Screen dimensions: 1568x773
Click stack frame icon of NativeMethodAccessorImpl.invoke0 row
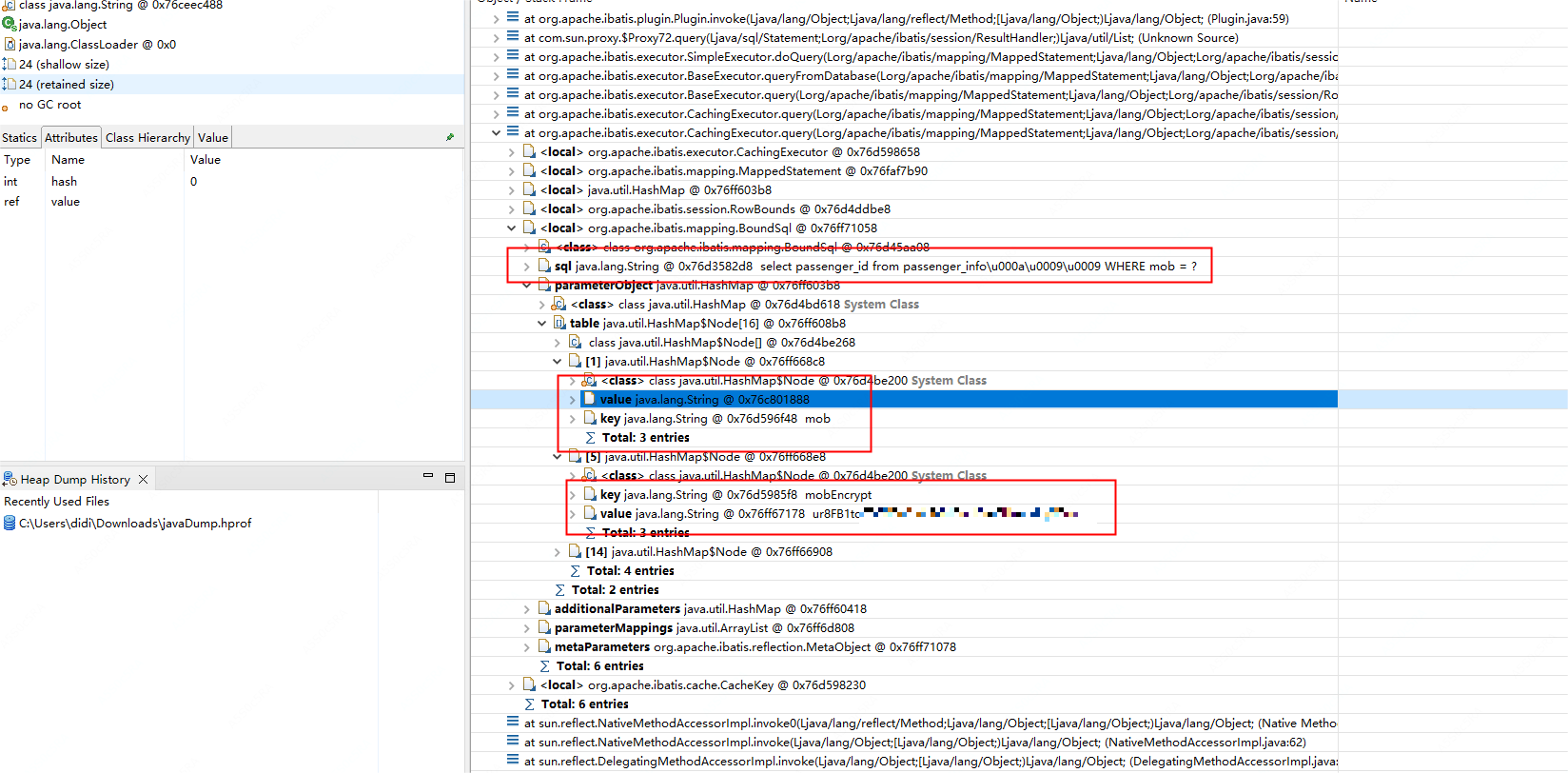coord(513,723)
